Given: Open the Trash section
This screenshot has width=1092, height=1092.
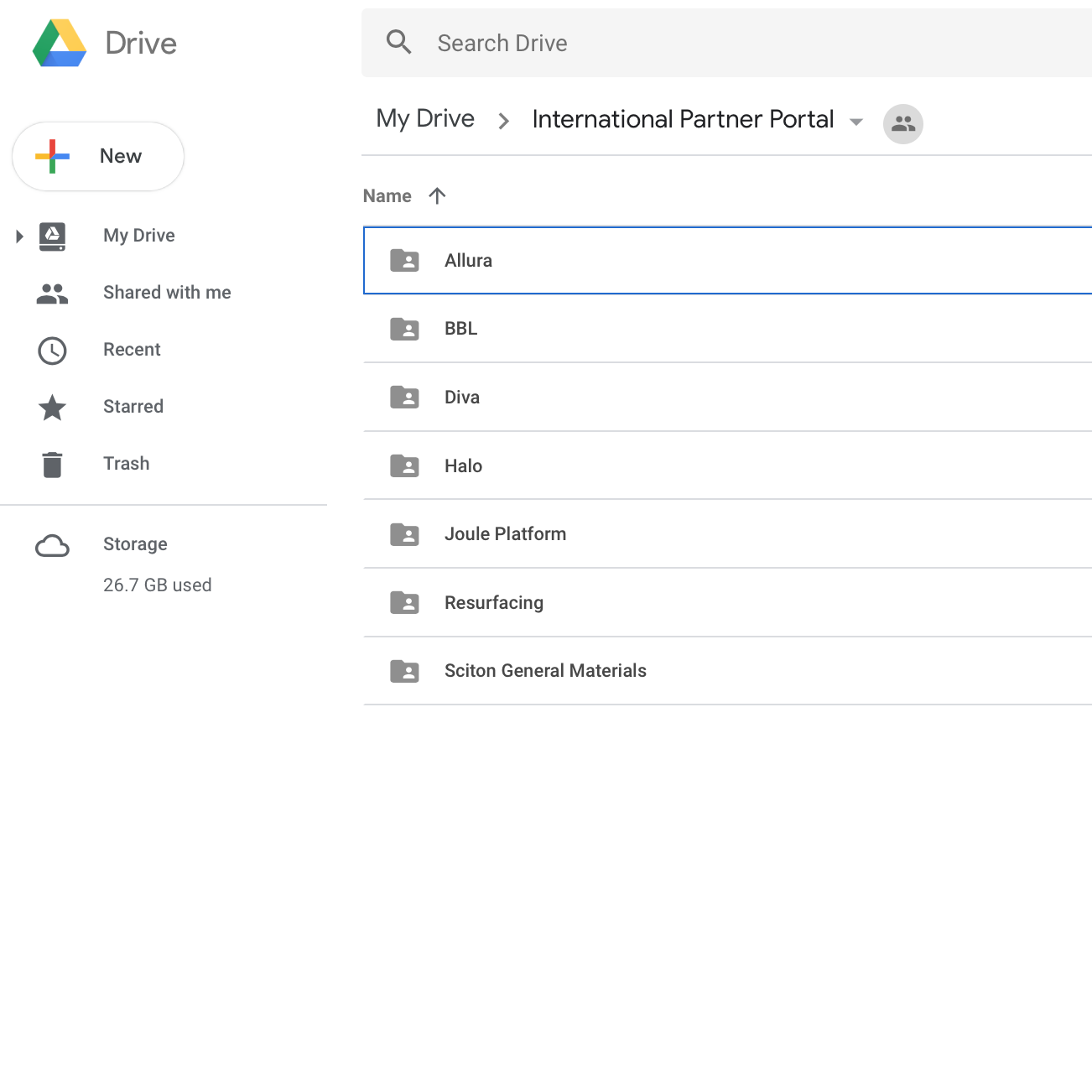Looking at the screenshot, I should tap(127, 464).
